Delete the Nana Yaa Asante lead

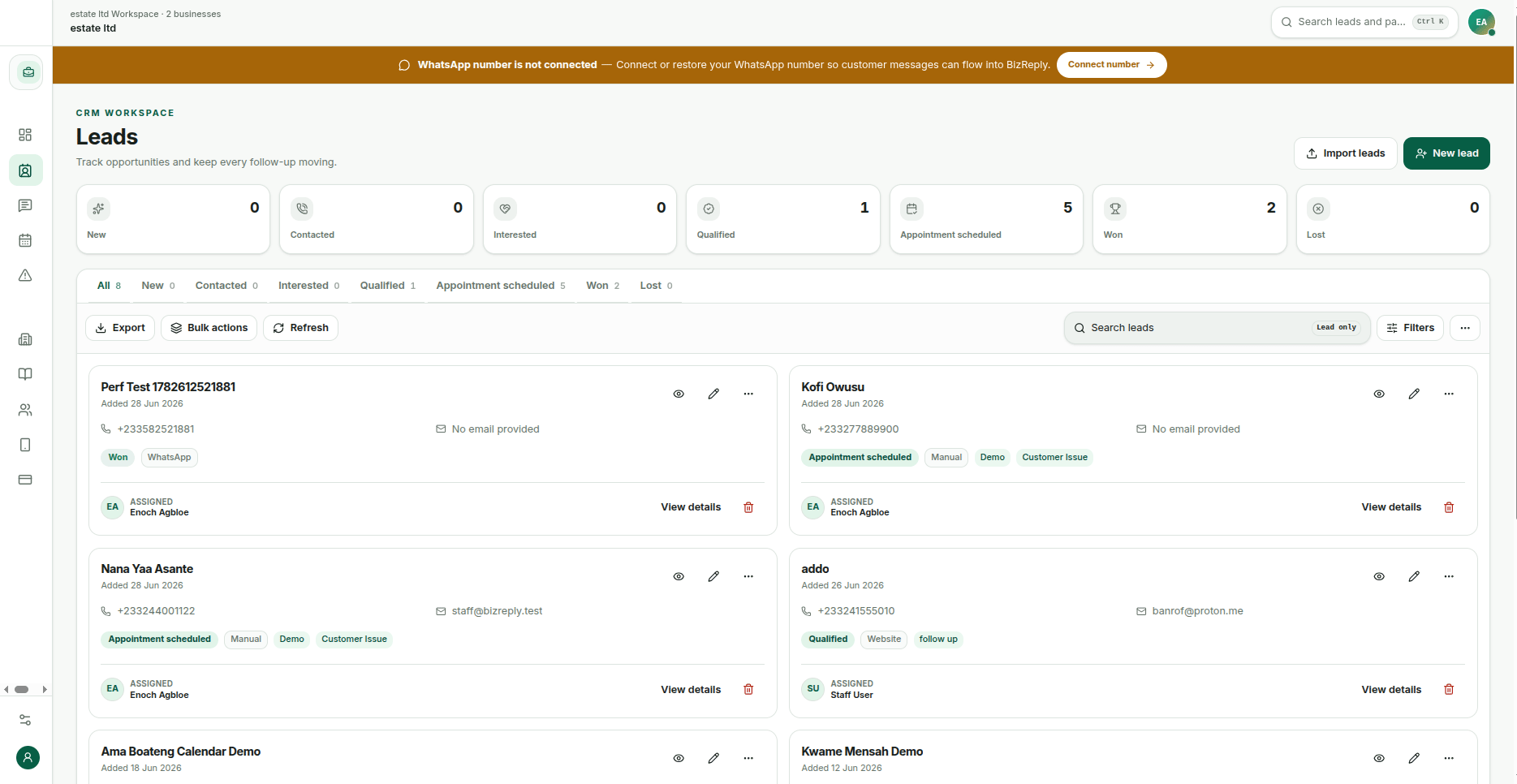point(748,689)
